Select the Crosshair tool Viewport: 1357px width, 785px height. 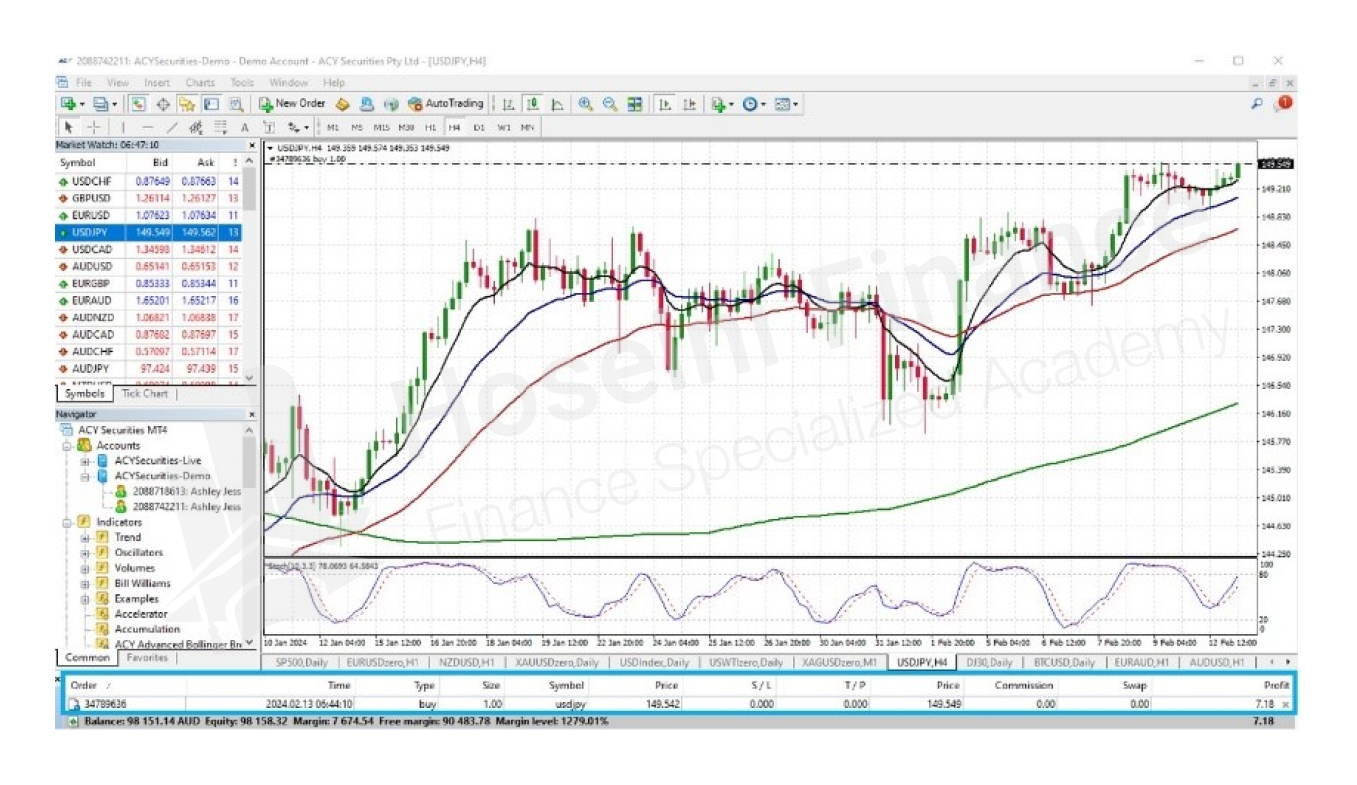[x=95, y=127]
